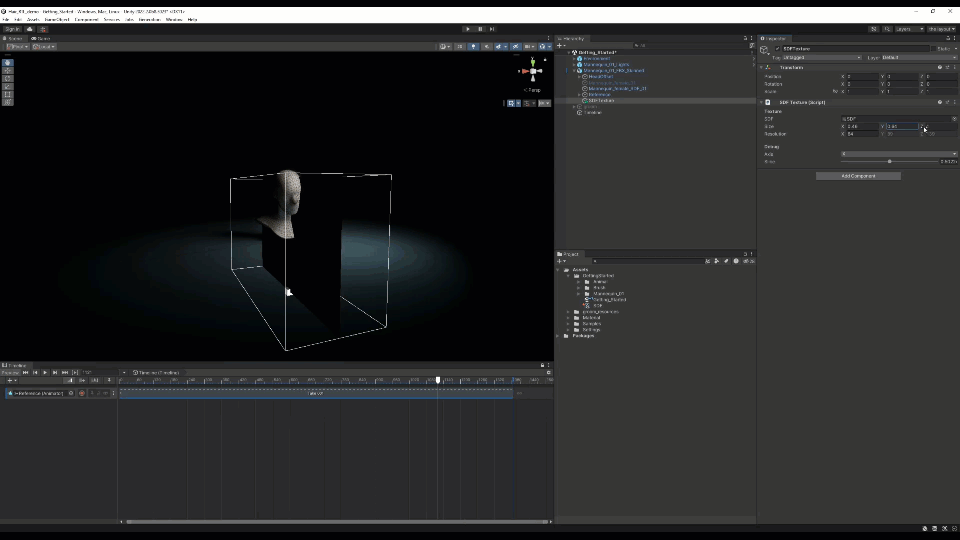960x540 pixels.
Task: Open the Tag dropdown showing Untagged
Action: (x=822, y=57)
